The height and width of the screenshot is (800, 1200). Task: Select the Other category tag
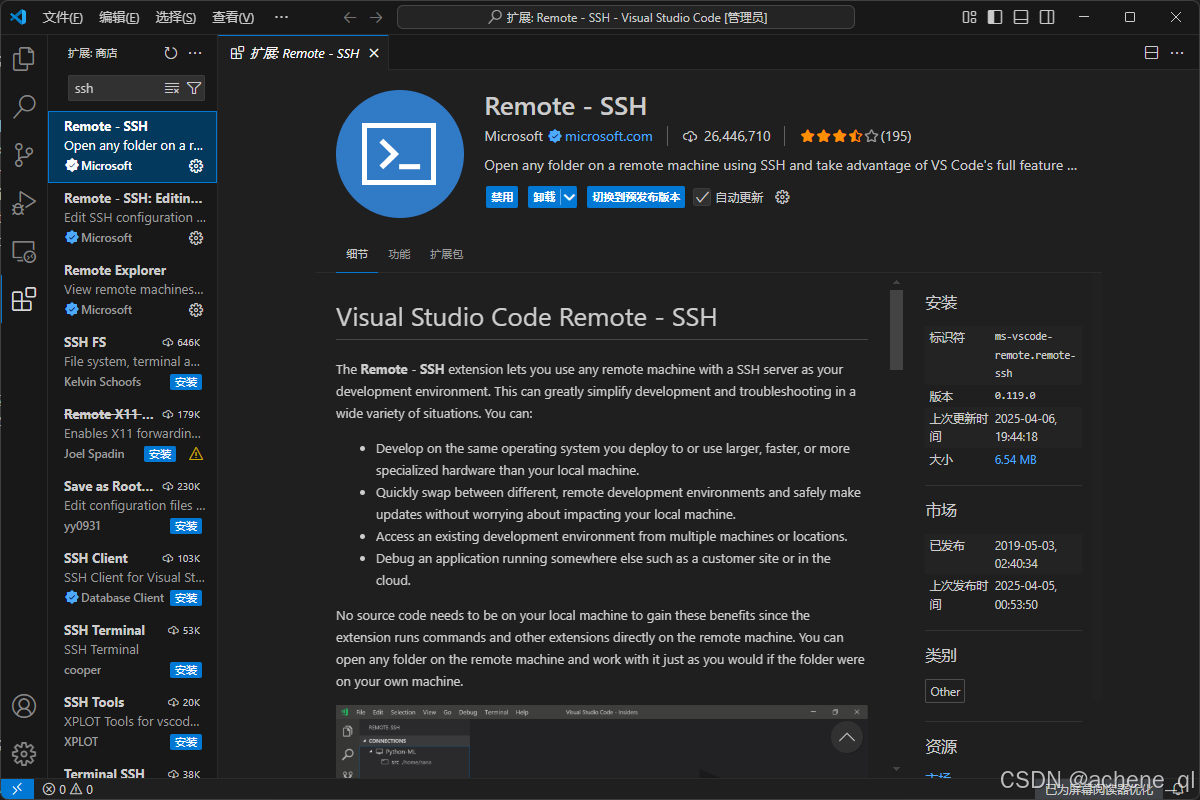pyautogui.click(x=945, y=691)
